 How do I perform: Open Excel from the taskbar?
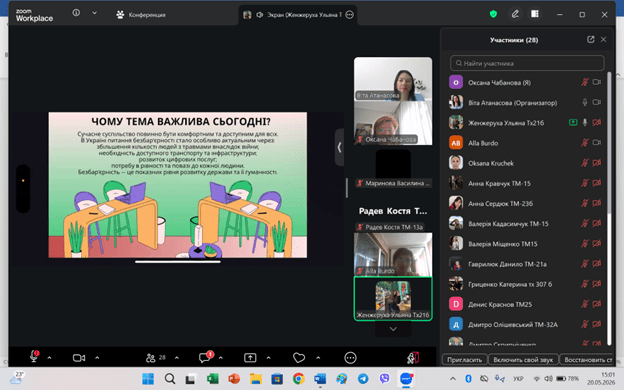point(213,379)
